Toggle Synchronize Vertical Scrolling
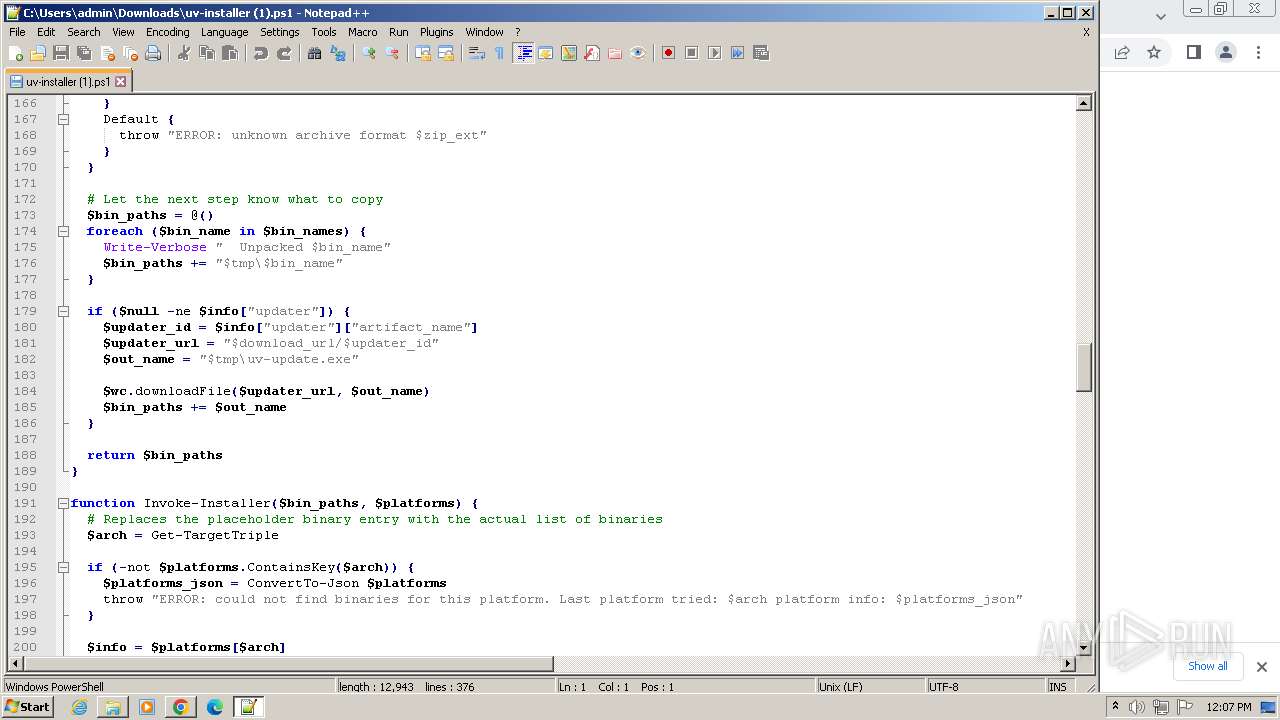 coord(423,53)
